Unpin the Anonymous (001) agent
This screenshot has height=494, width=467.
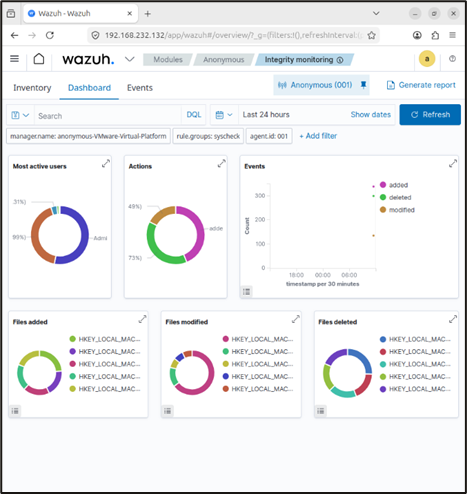(363, 85)
